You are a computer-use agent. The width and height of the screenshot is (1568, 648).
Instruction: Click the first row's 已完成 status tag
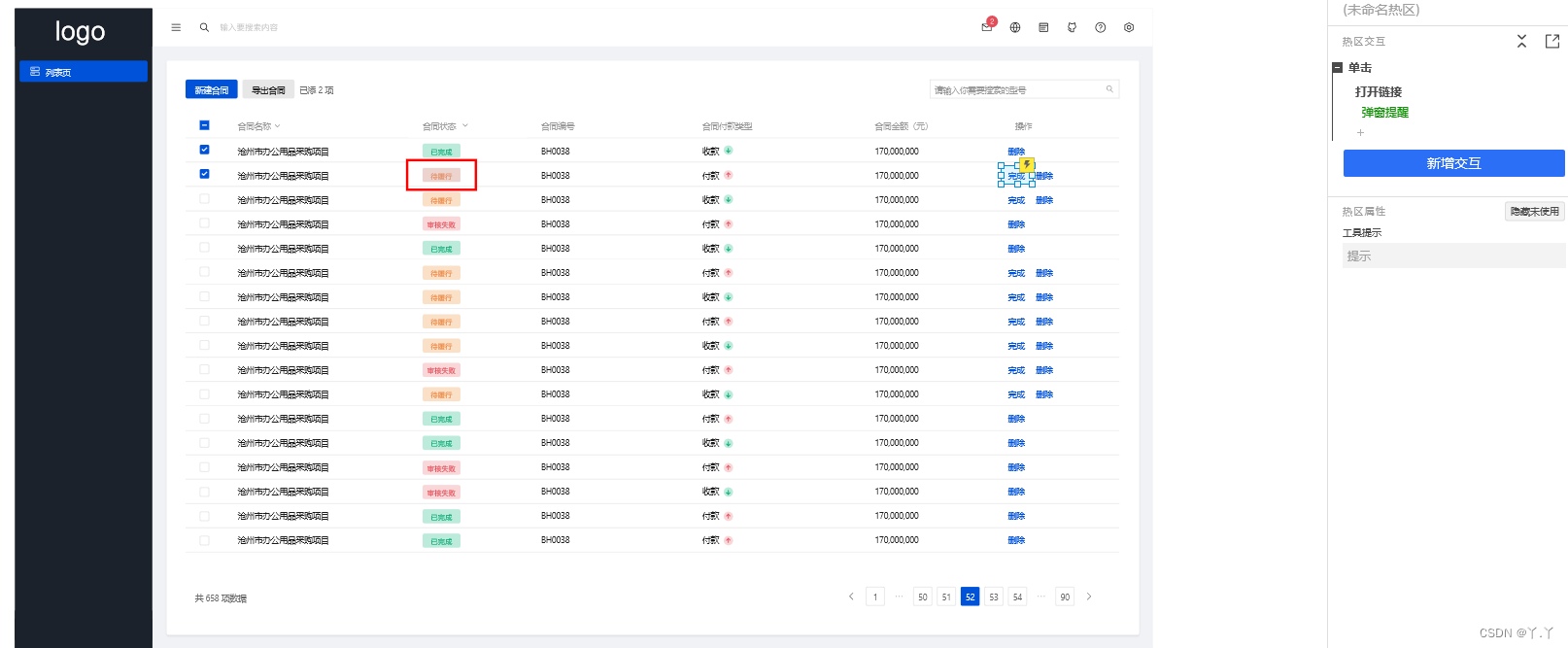441,152
